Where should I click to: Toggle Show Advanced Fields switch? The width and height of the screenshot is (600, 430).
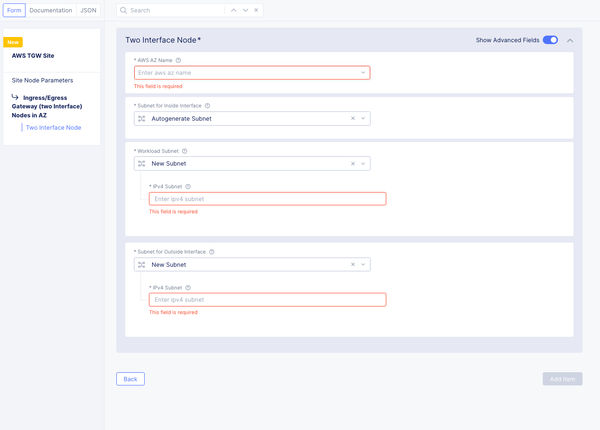pyautogui.click(x=550, y=40)
